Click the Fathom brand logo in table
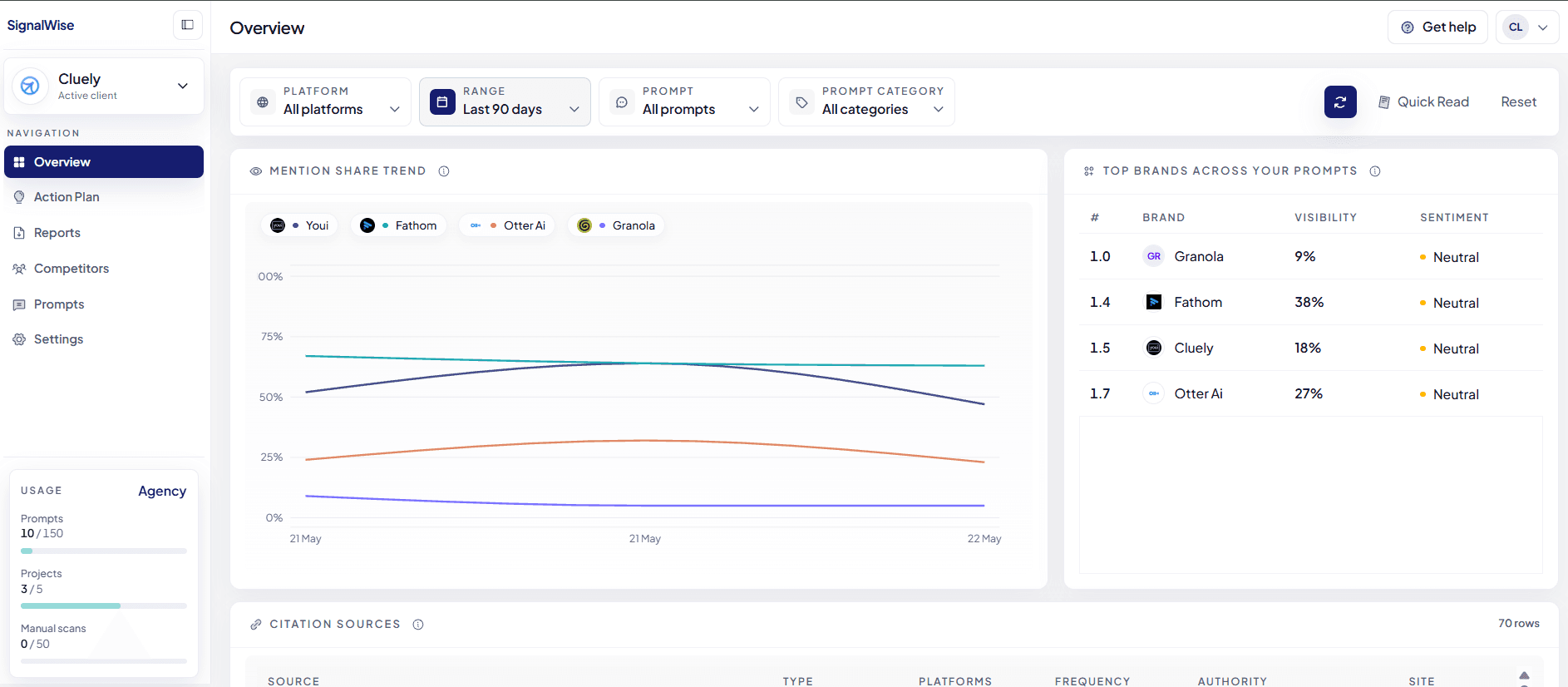The width and height of the screenshot is (1568, 687). click(1154, 302)
